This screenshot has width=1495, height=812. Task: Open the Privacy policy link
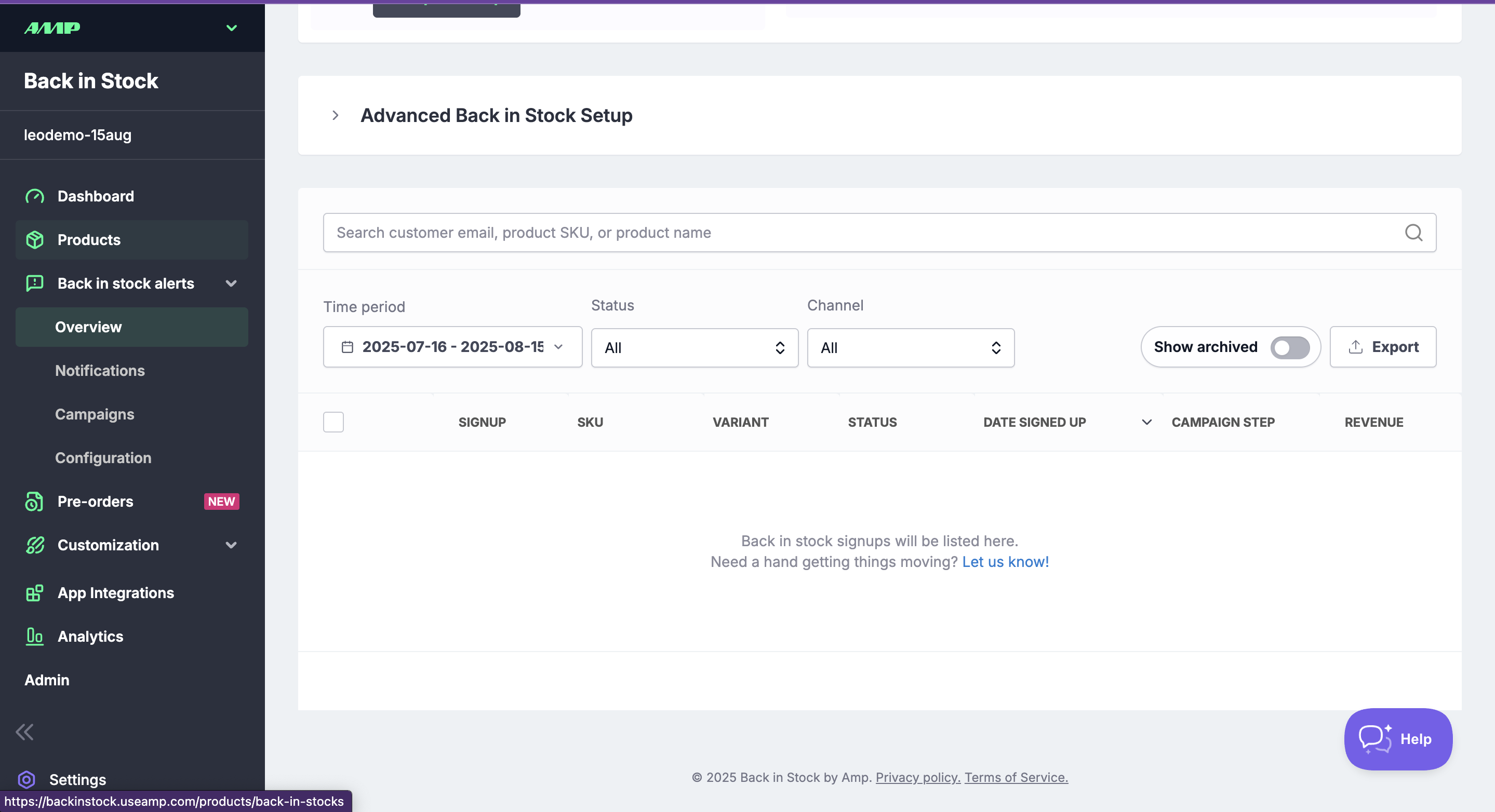click(917, 777)
